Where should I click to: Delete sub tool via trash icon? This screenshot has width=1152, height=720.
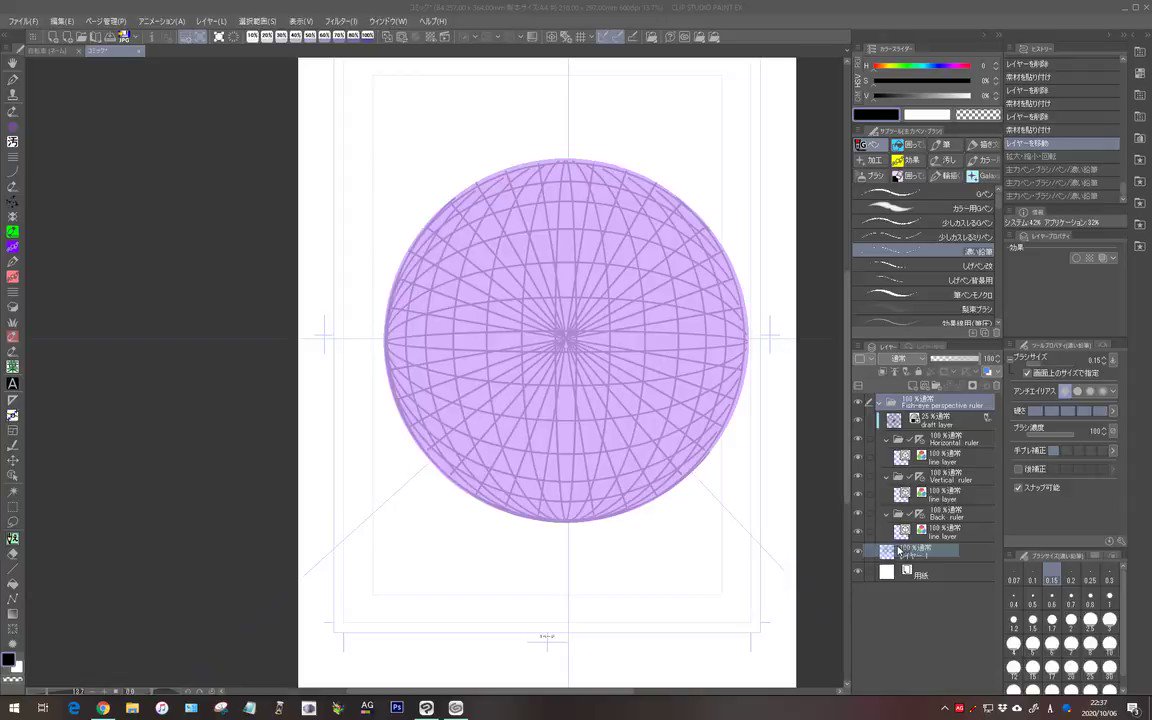coord(996,333)
